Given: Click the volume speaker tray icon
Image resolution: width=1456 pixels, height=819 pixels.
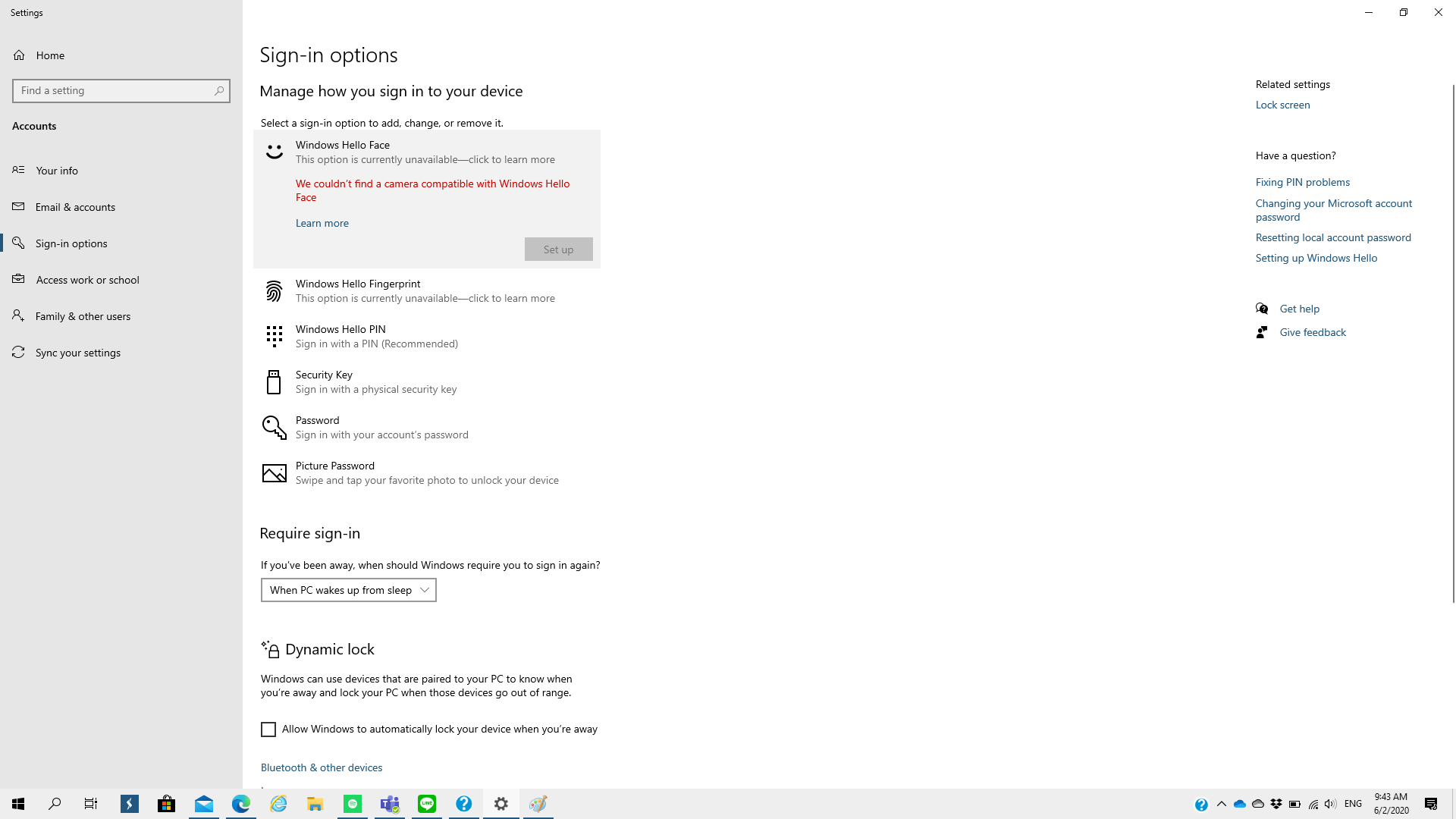Looking at the screenshot, I should 1331,804.
